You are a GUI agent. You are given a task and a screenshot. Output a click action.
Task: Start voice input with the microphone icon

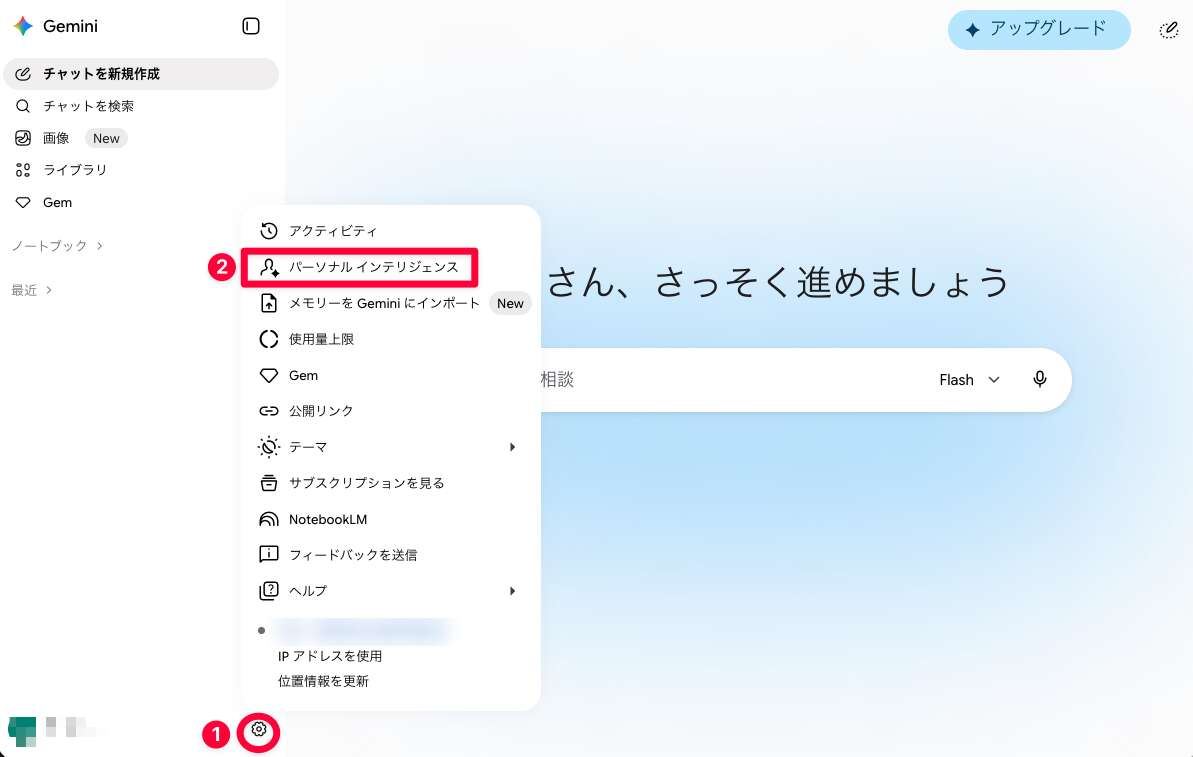pos(1039,379)
